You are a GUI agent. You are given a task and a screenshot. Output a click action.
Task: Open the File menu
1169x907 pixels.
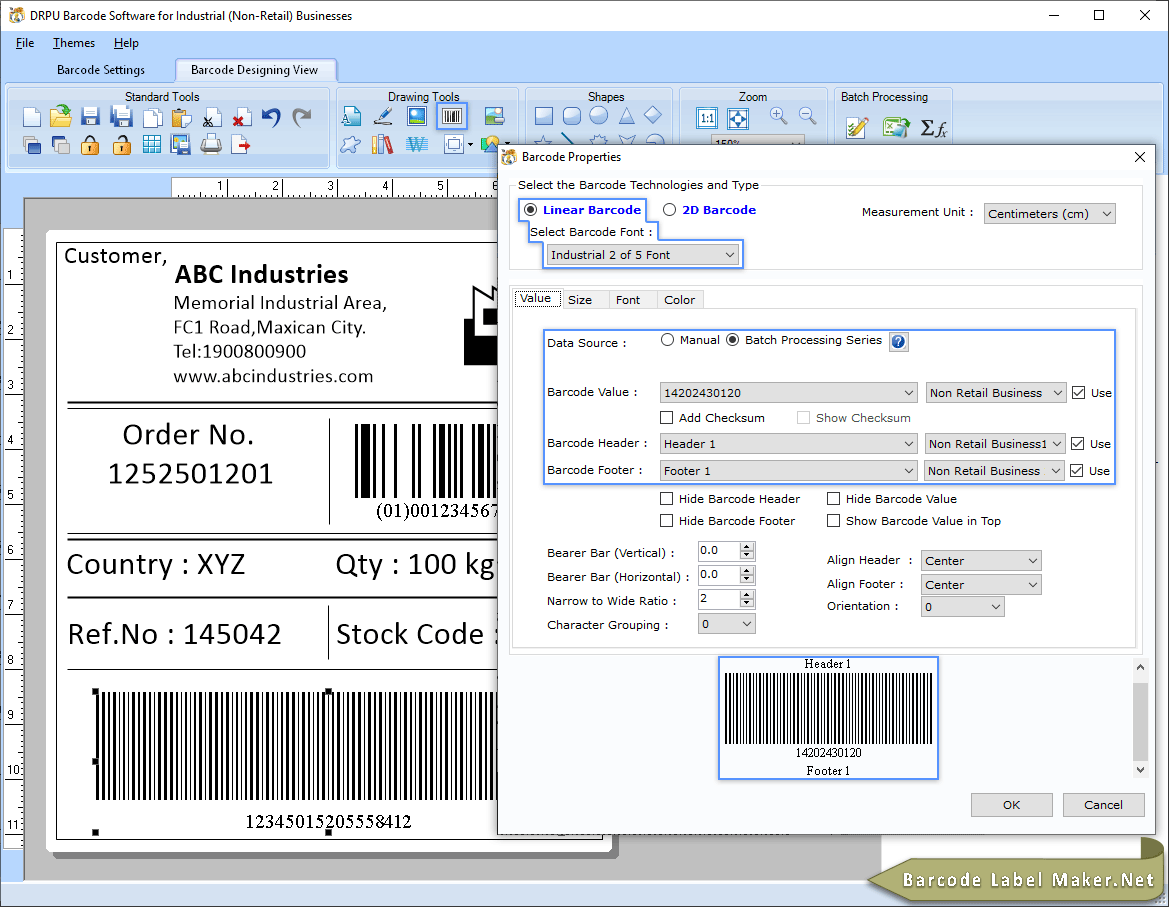coord(25,43)
